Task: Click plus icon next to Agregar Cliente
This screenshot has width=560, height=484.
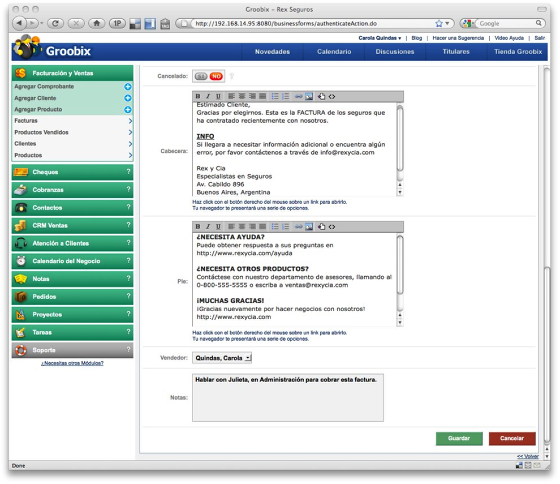Action: [128, 98]
